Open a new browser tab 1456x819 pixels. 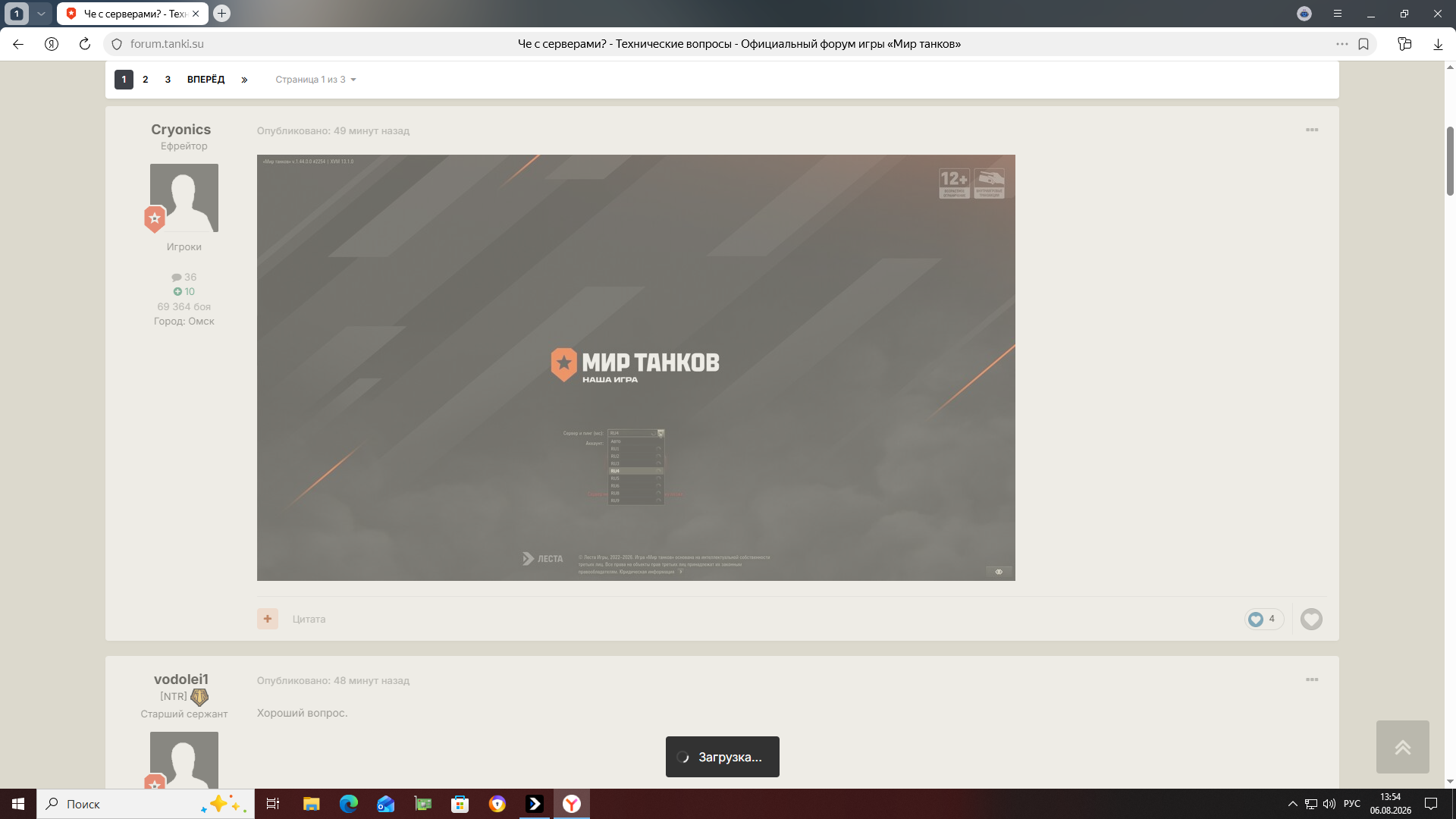point(221,13)
